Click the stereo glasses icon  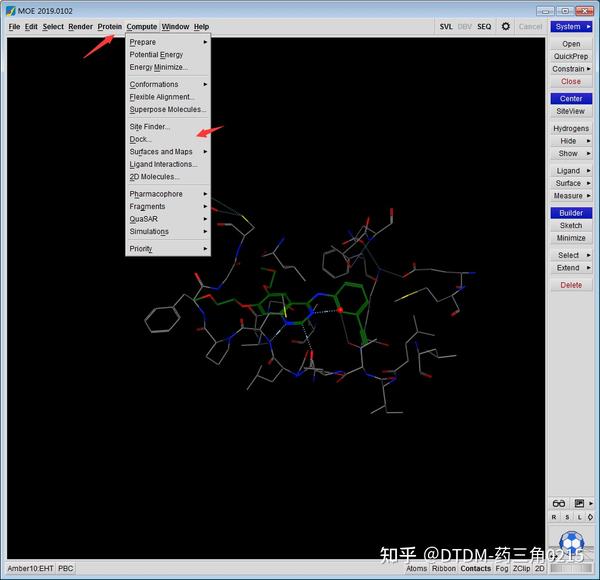[559, 502]
